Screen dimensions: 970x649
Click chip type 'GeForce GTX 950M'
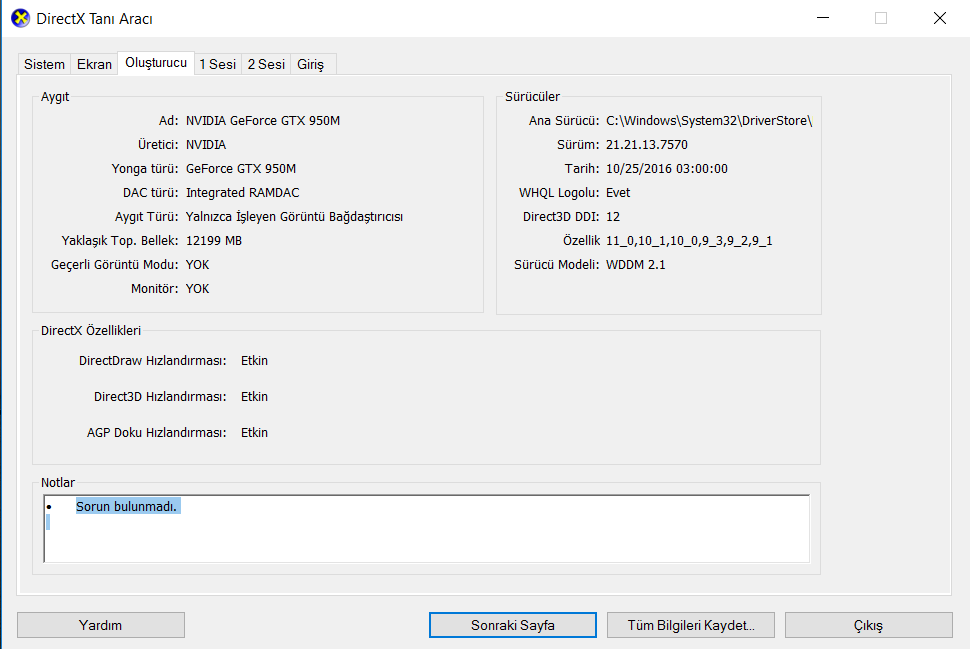241,169
